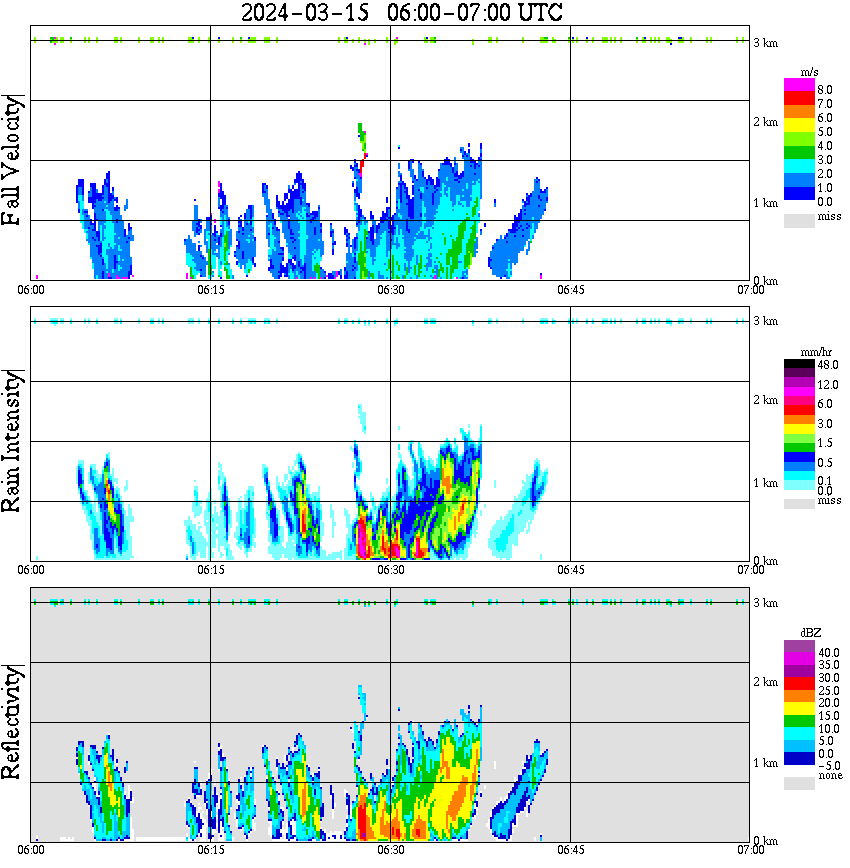
Task: Pick the dark blue 0.0 m/s velocity swatch
Action: 799,194
